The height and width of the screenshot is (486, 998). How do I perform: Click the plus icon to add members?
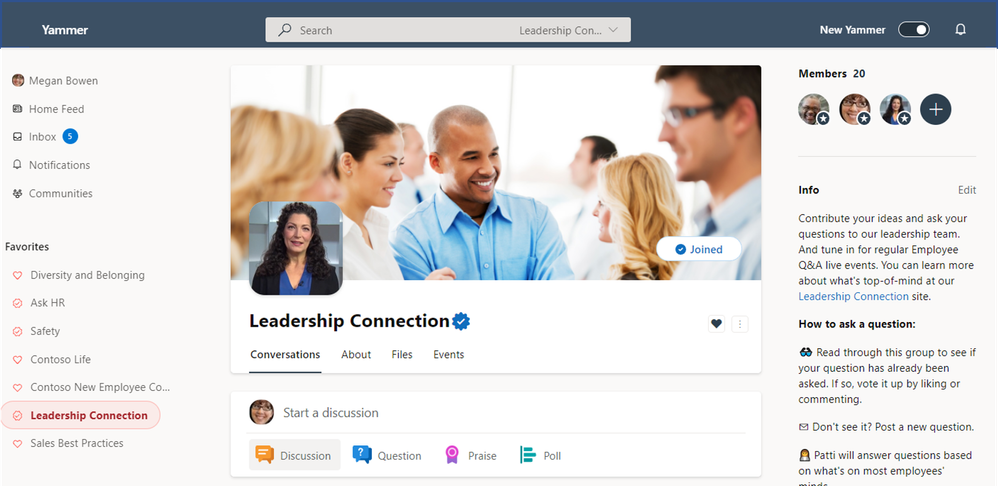point(936,109)
